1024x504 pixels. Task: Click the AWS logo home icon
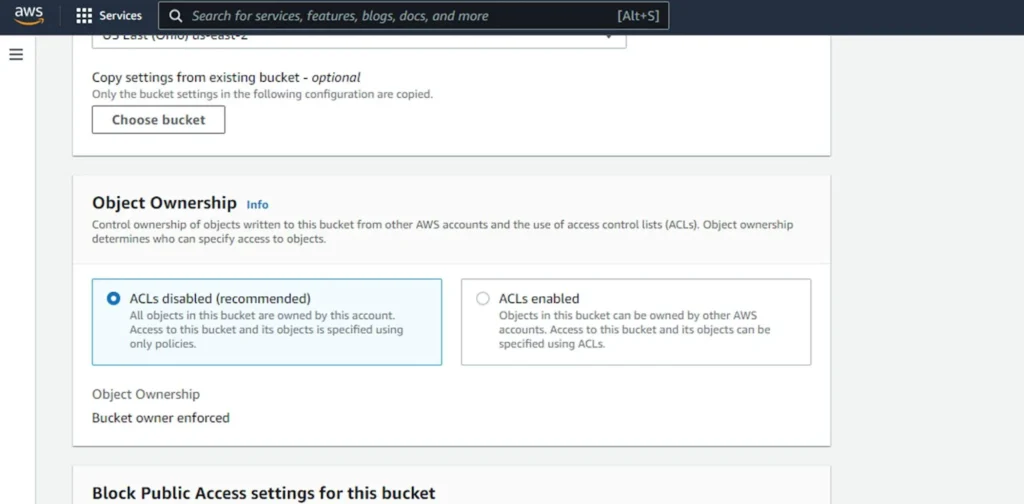(29, 16)
